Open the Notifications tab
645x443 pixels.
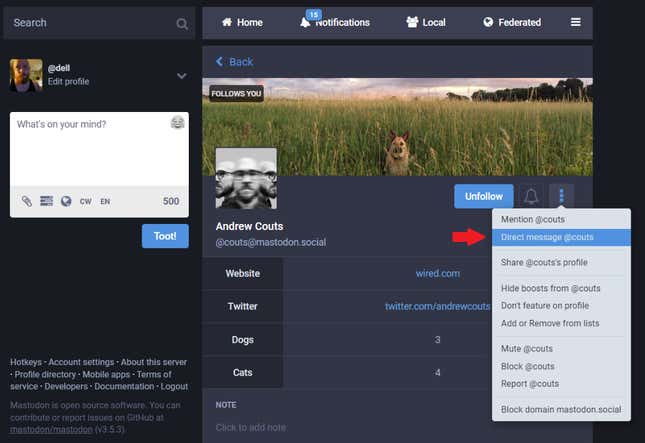coord(335,22)
